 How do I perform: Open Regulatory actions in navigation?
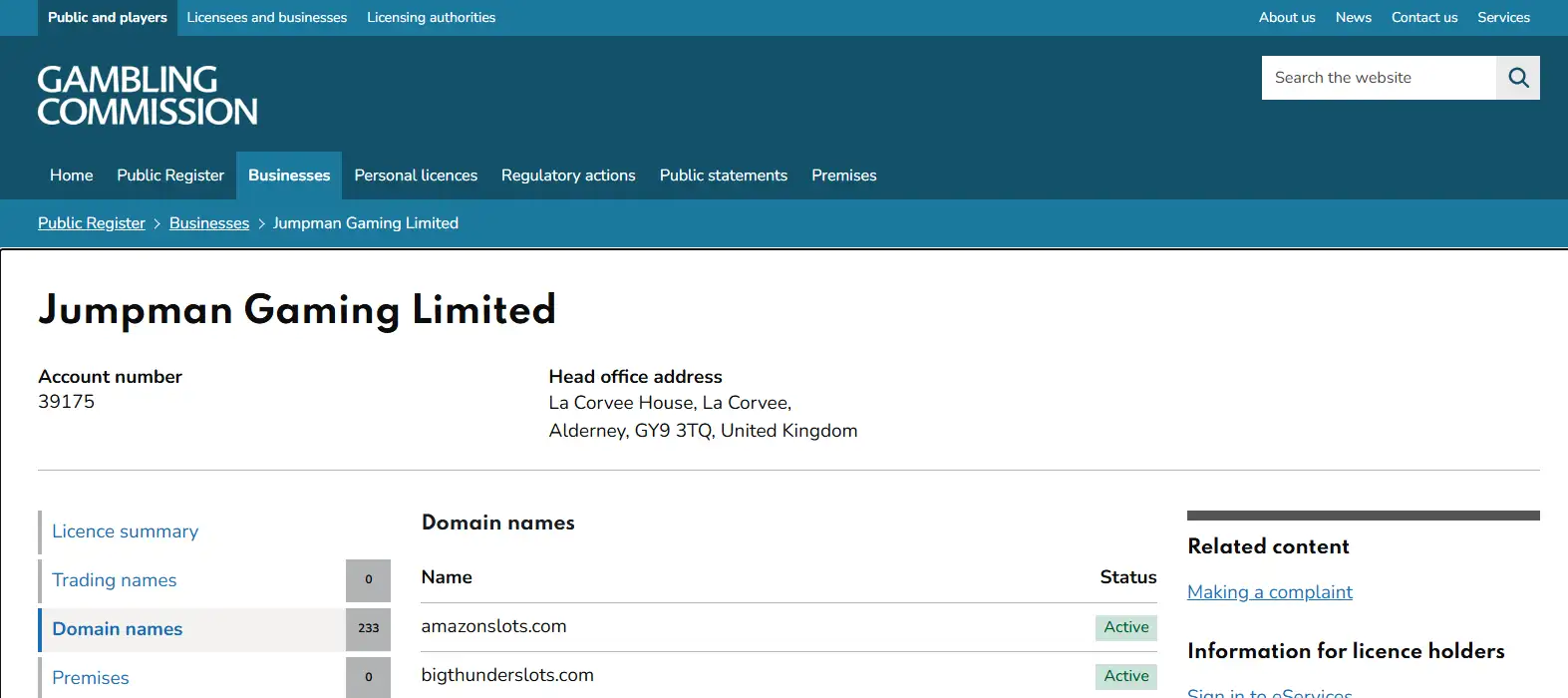click(x=568, y=175)
